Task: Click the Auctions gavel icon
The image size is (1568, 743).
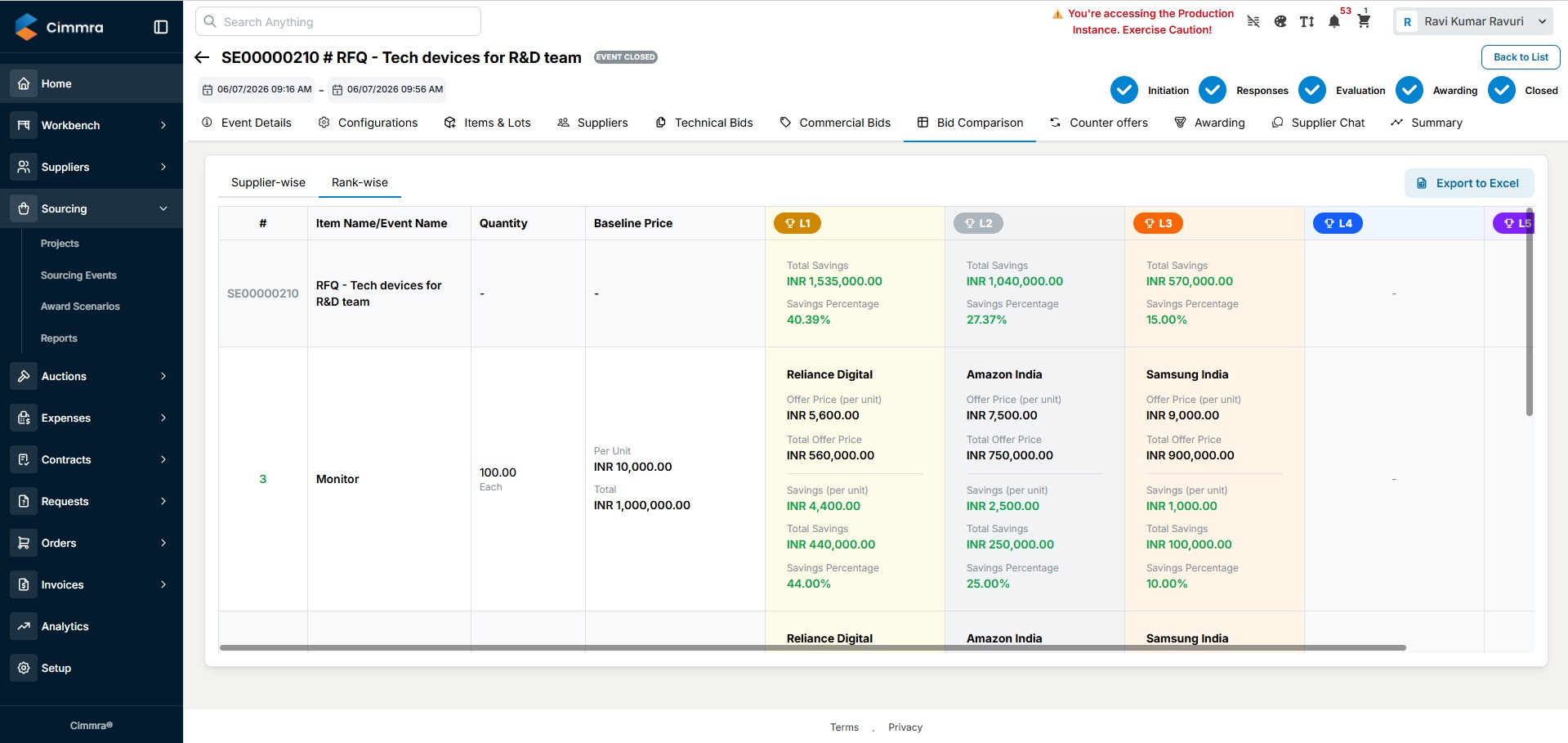Action: click(24, 376)
